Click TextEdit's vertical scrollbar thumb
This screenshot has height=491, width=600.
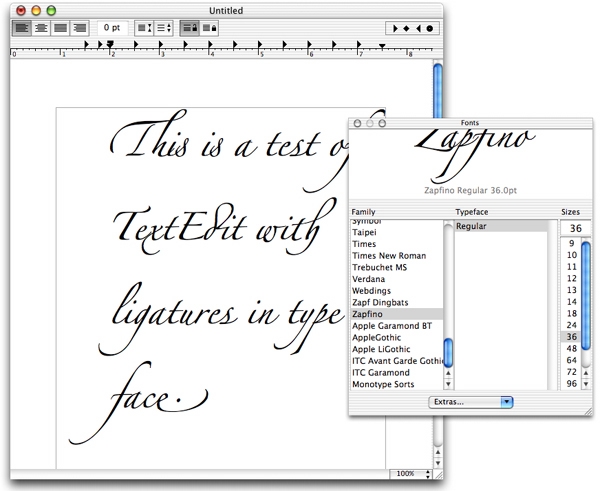pyautogui.click(x=438, y=91)
